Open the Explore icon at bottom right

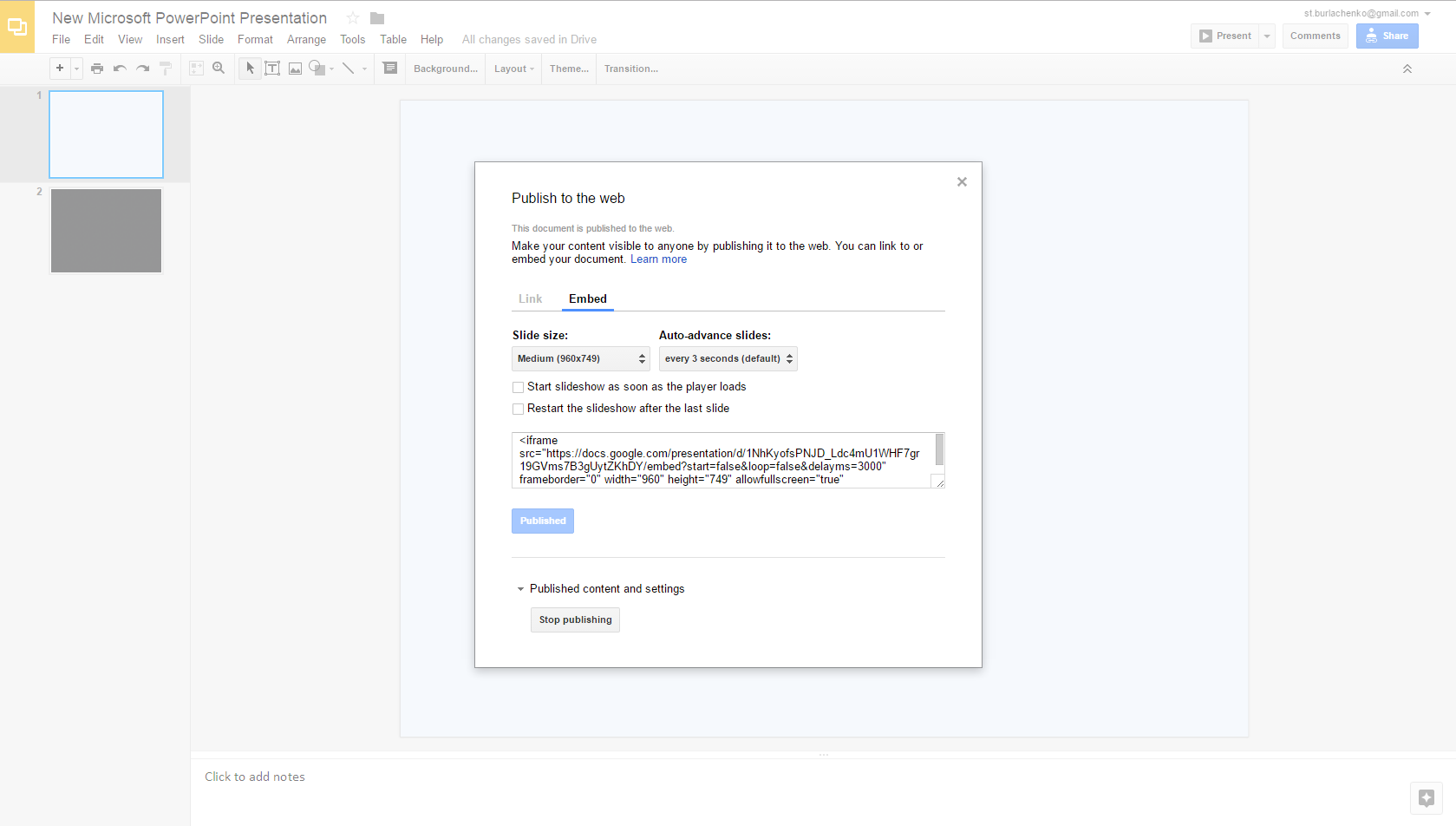click(x=1427, y=798)
